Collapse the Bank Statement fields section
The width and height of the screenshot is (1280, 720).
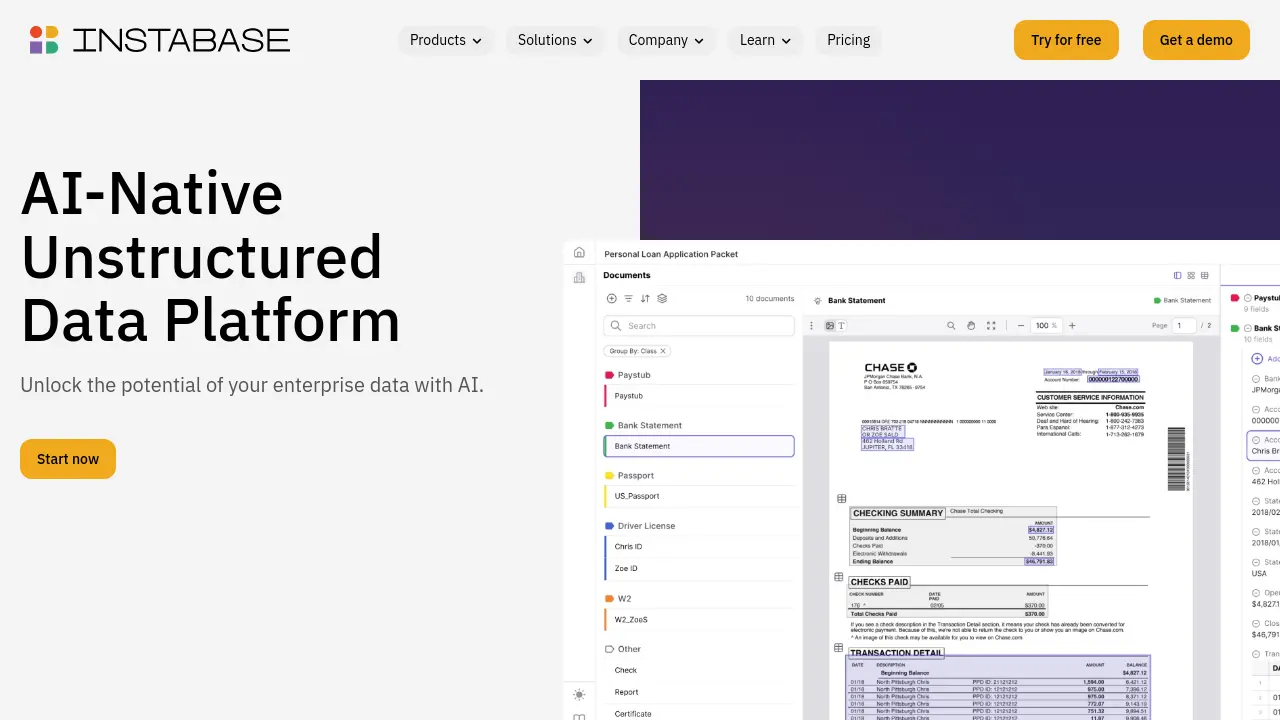[x=1248, y=328]
